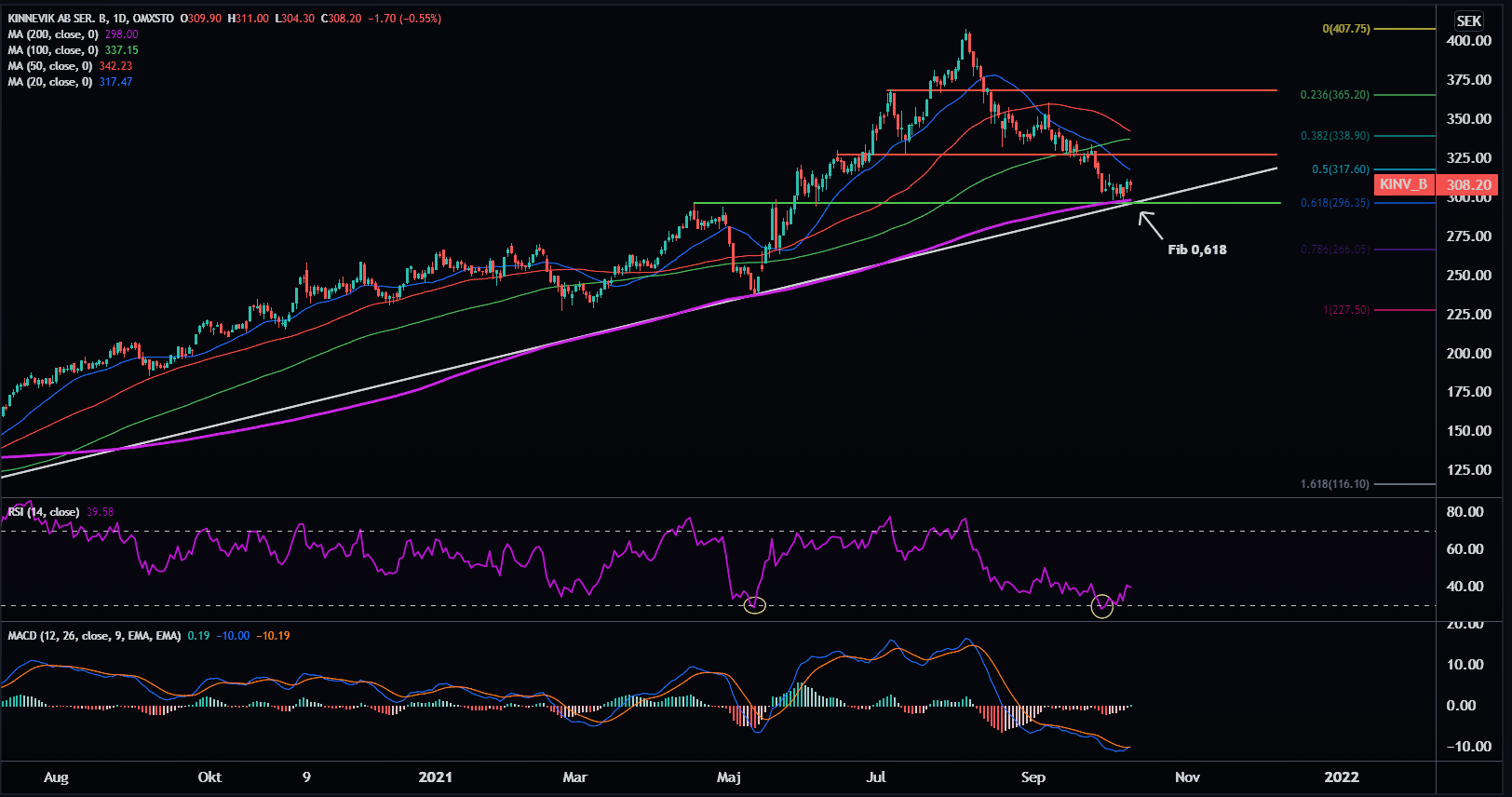1512x797 pixels.
Task: Click the Nov label on time axis
Action: [1187, 777]
